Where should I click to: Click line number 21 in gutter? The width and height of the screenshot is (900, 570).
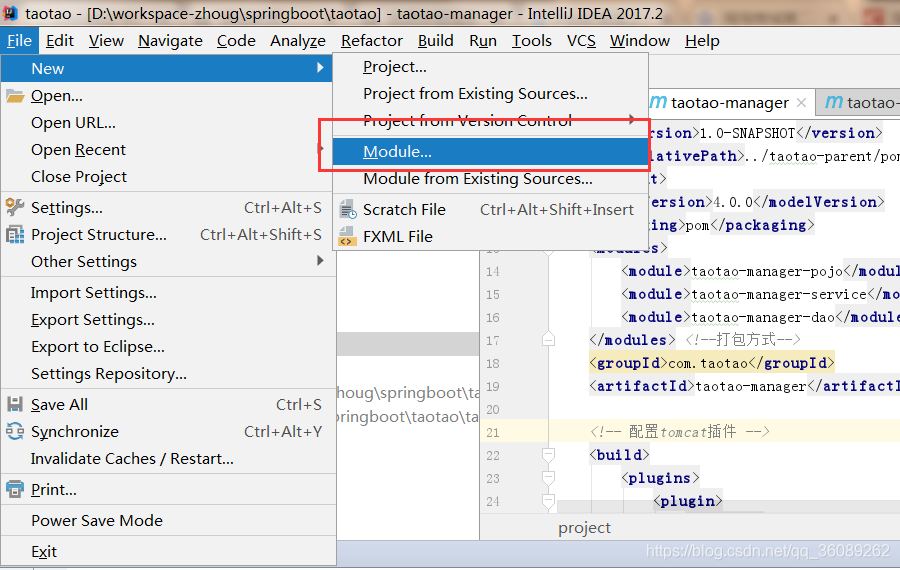point(492,432)
